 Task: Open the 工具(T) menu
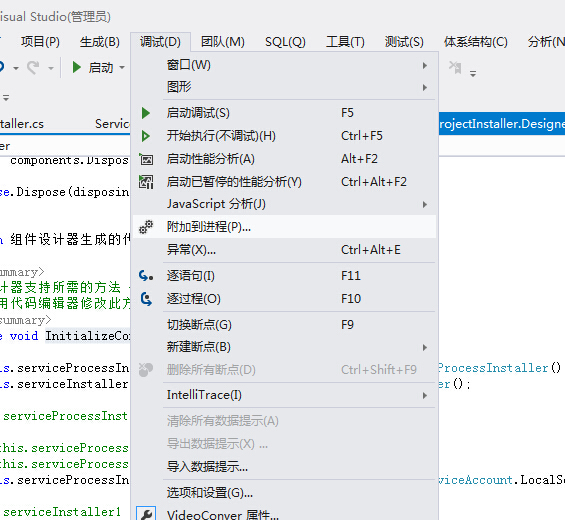click(x=345, y=42)
